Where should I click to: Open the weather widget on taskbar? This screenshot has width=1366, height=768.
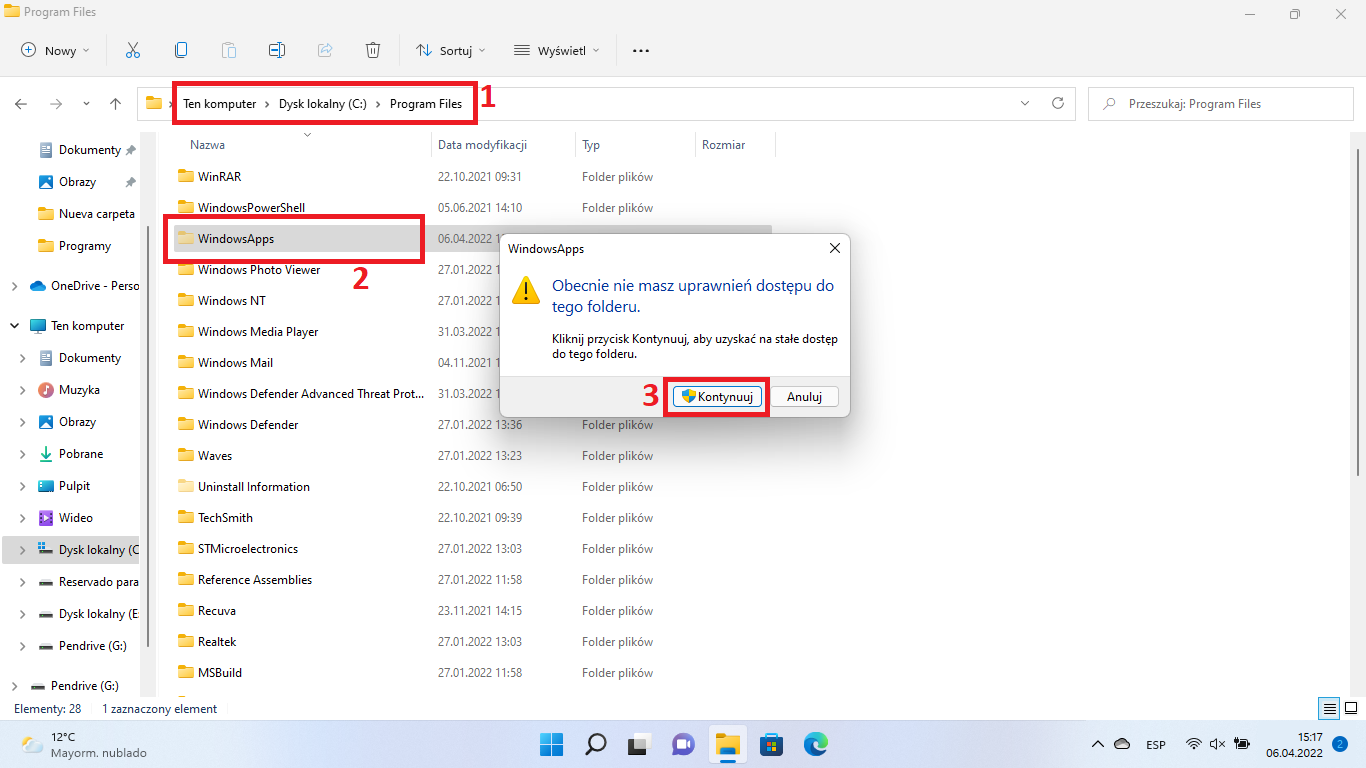coord(84,744)
